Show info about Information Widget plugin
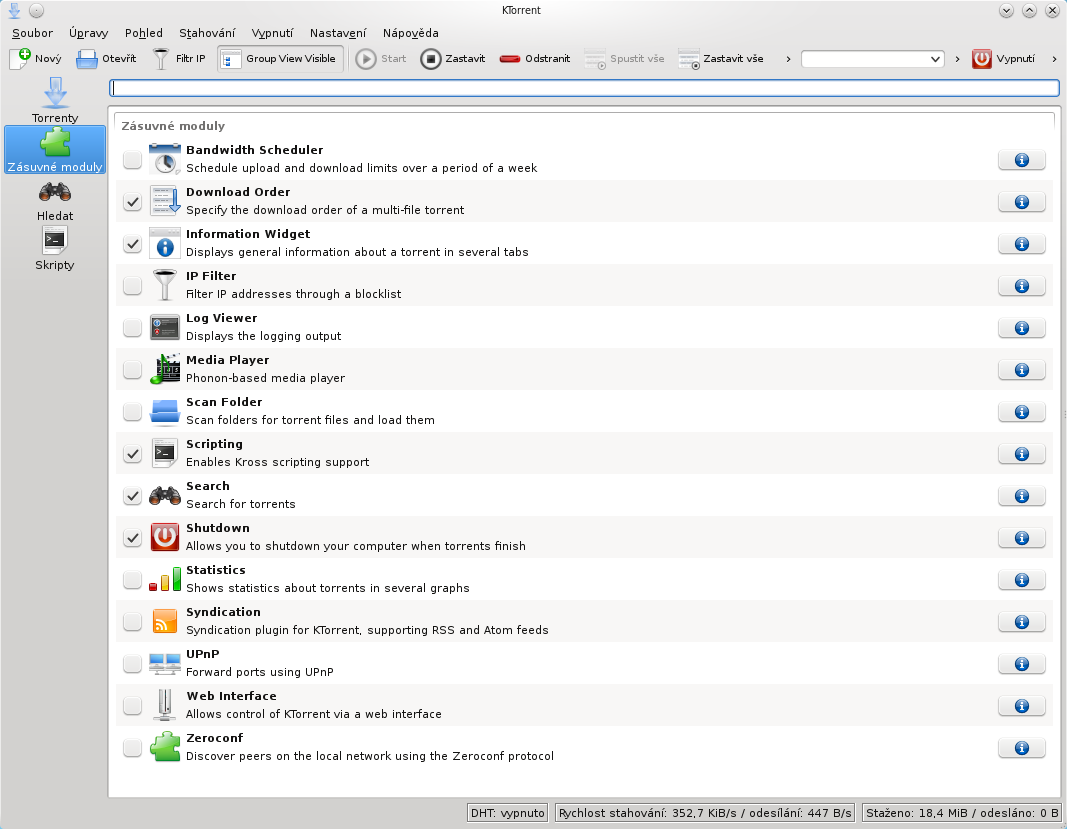This screenshot has height=829, width=1067. 1021,244
